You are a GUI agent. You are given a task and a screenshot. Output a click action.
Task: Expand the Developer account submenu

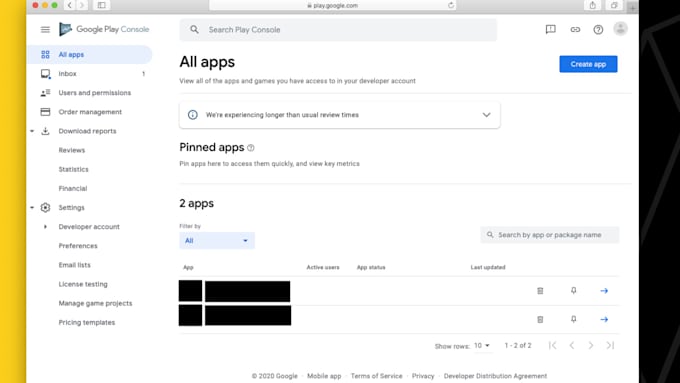pos(45,226)
